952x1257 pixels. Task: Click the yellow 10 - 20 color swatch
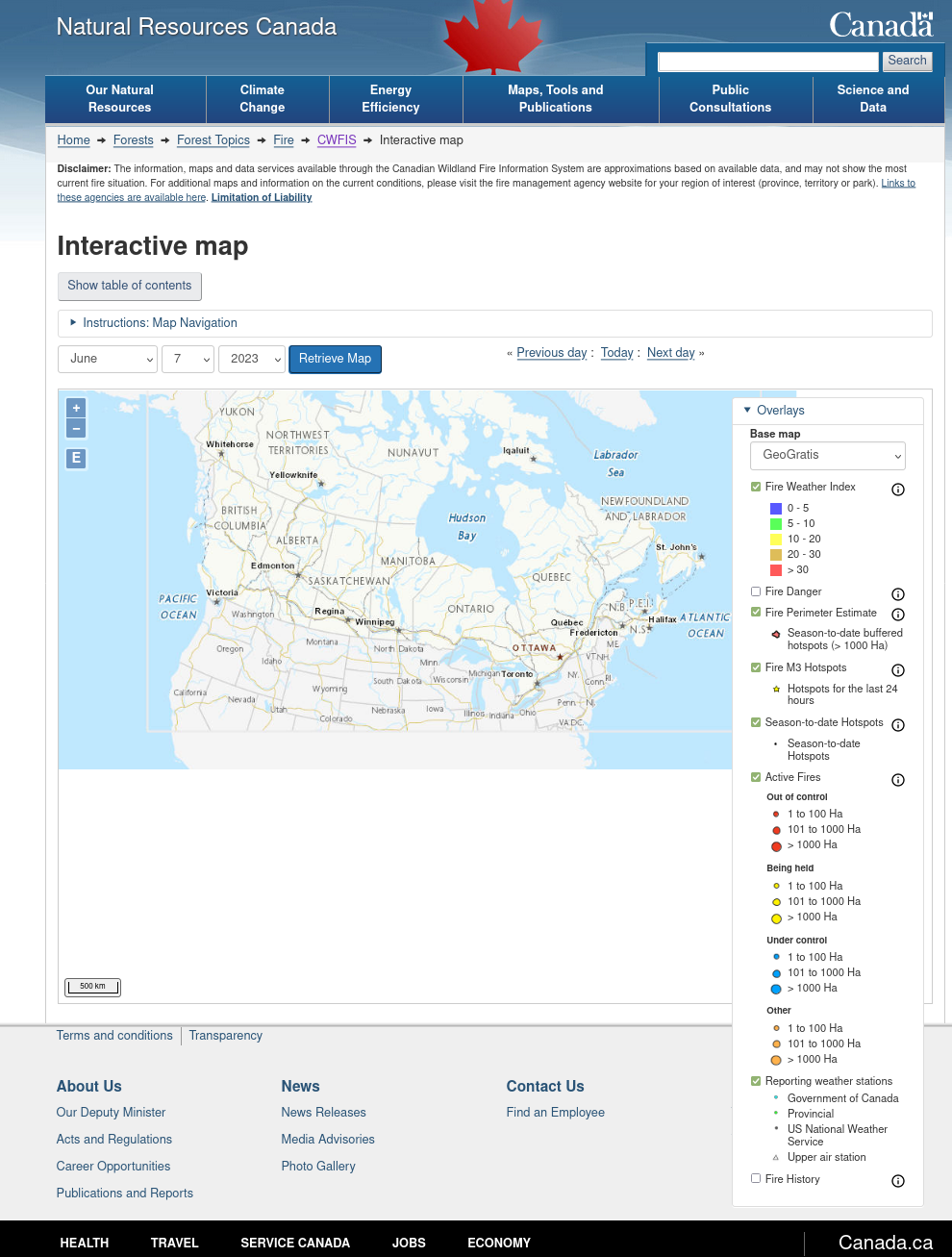click(x=776, y=540)
